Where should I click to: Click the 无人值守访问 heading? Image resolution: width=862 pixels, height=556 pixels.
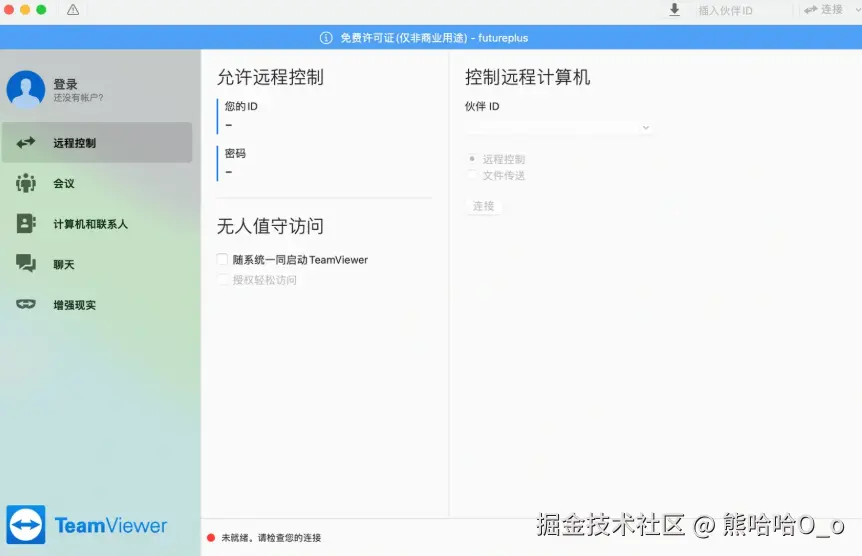point(270,226)
